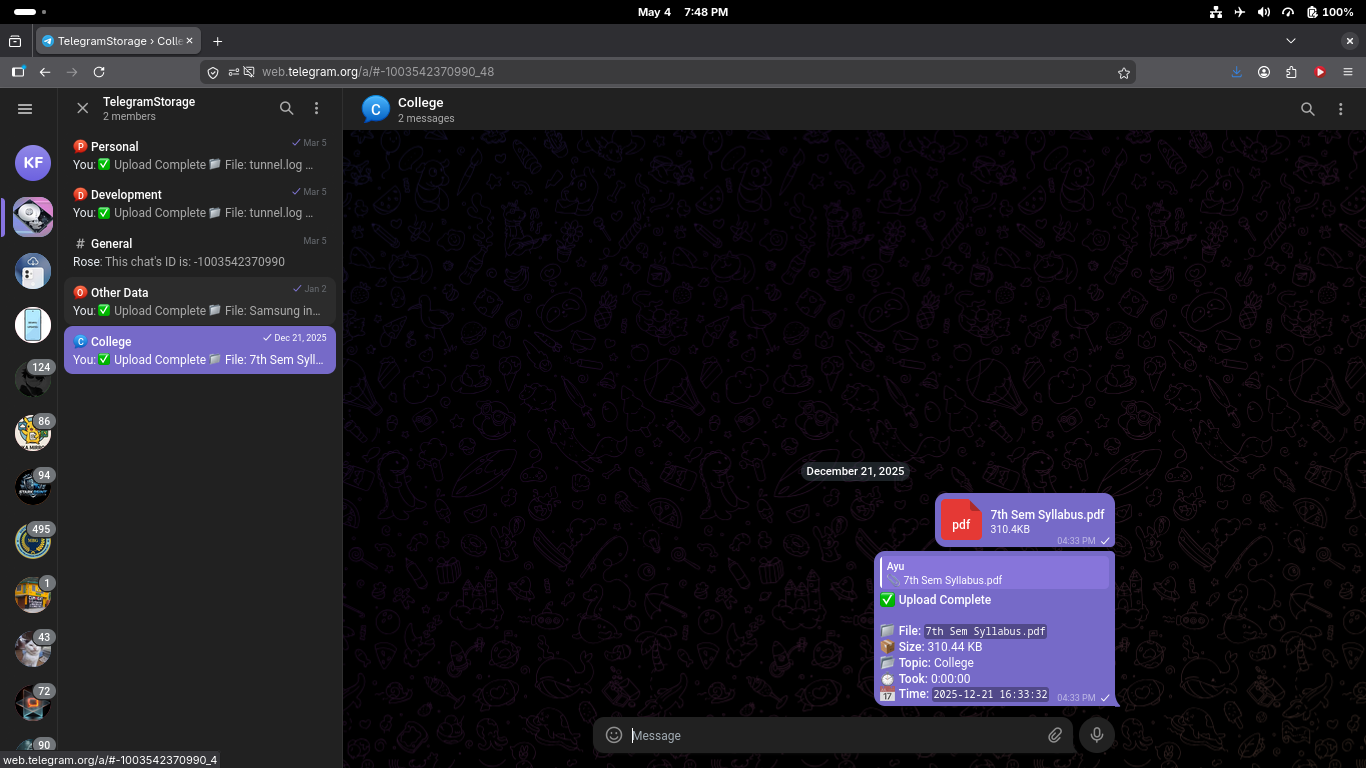
Task: Open the chat with 124 unread badge
Action: [33, 378]
